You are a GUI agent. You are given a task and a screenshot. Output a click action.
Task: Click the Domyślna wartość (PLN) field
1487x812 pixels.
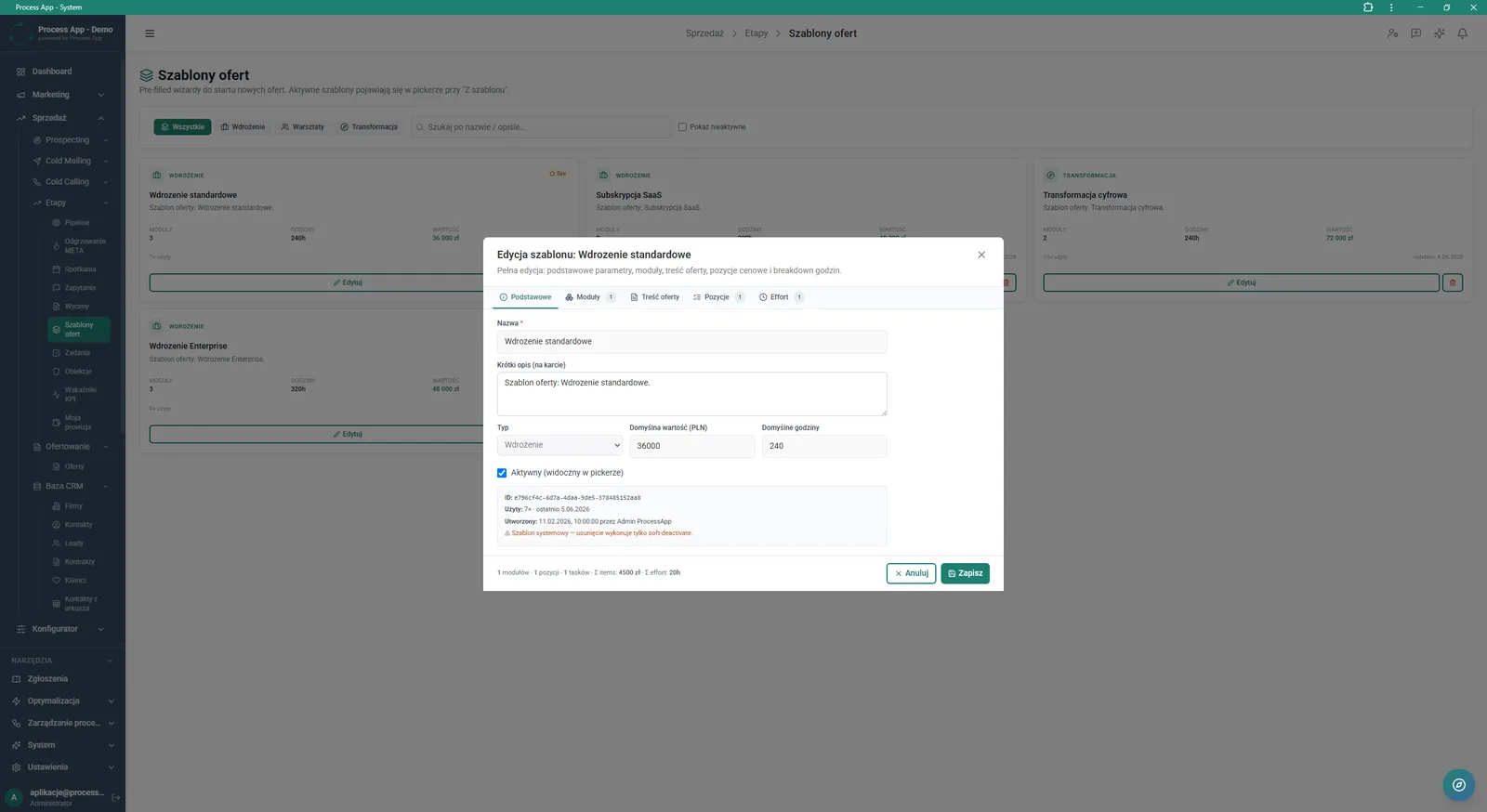click(691, 446)
